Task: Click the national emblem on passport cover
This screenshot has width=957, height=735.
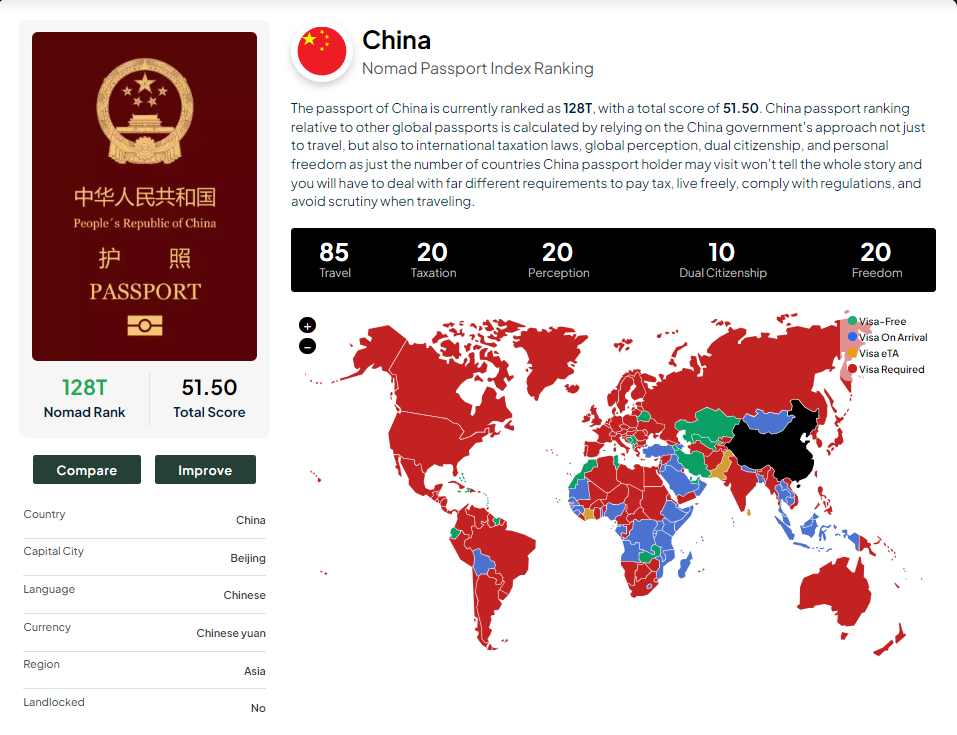Action: coord(145,110)
